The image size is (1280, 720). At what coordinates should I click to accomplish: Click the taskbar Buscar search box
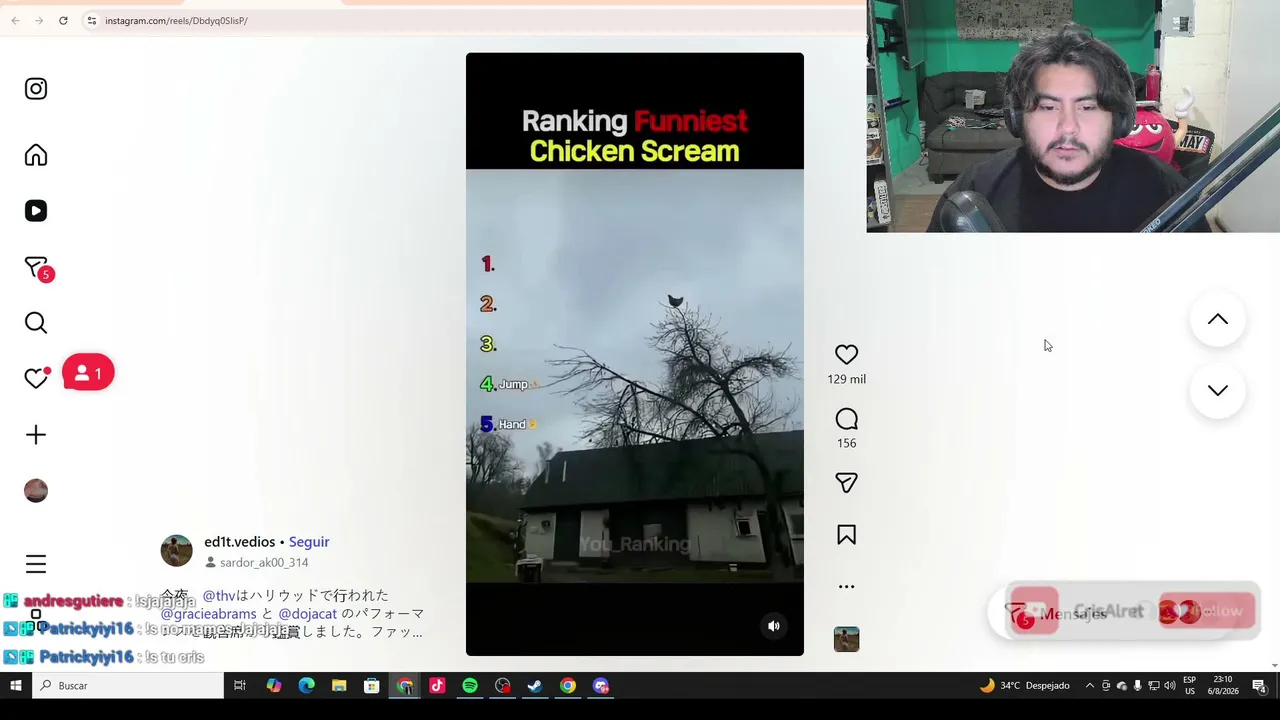[x=128, y=686]
